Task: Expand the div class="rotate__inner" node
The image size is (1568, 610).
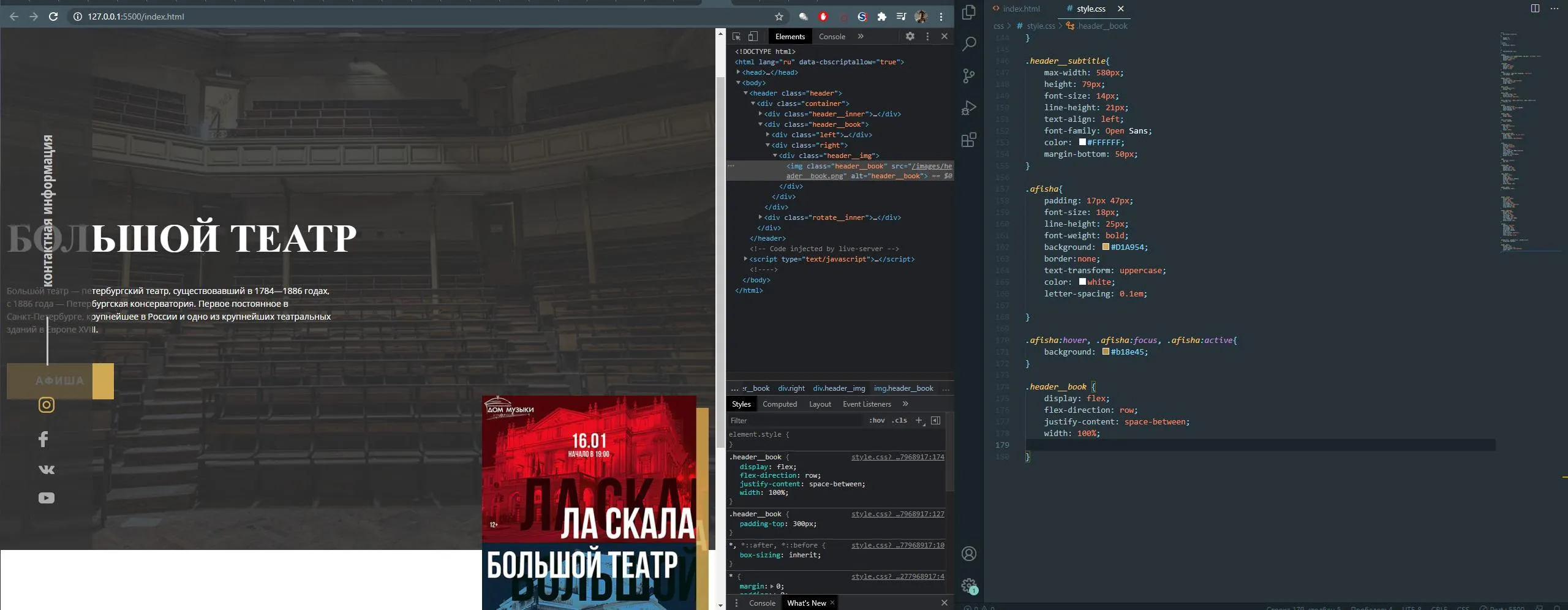Action: tap(761, 217)
